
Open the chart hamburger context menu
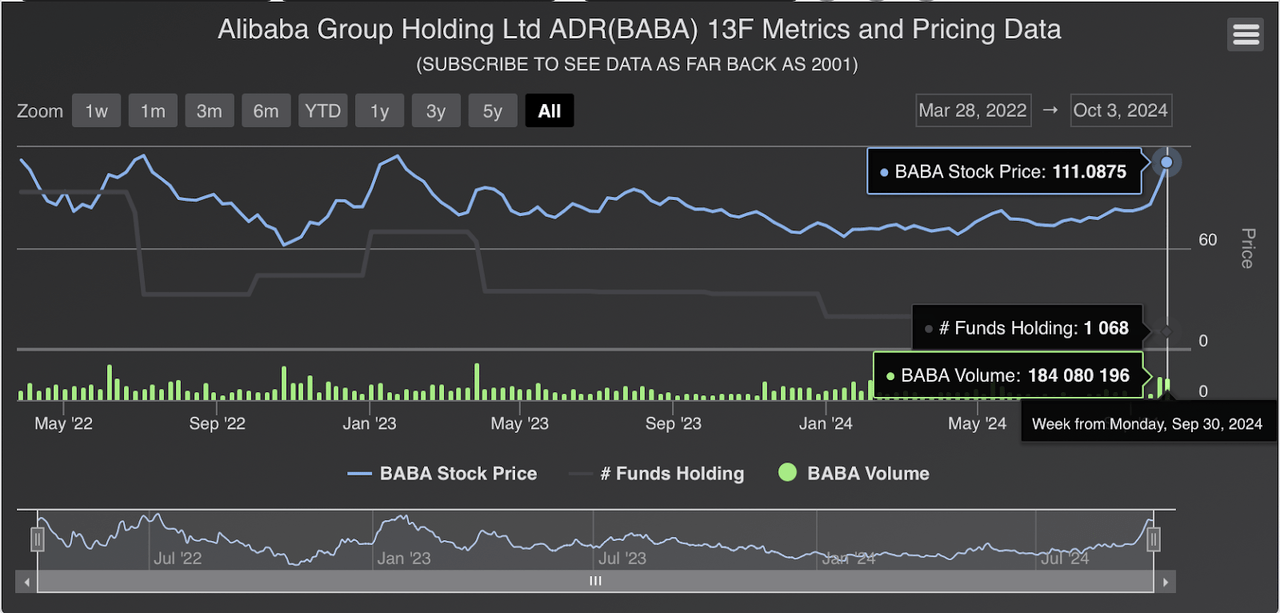1246,35
